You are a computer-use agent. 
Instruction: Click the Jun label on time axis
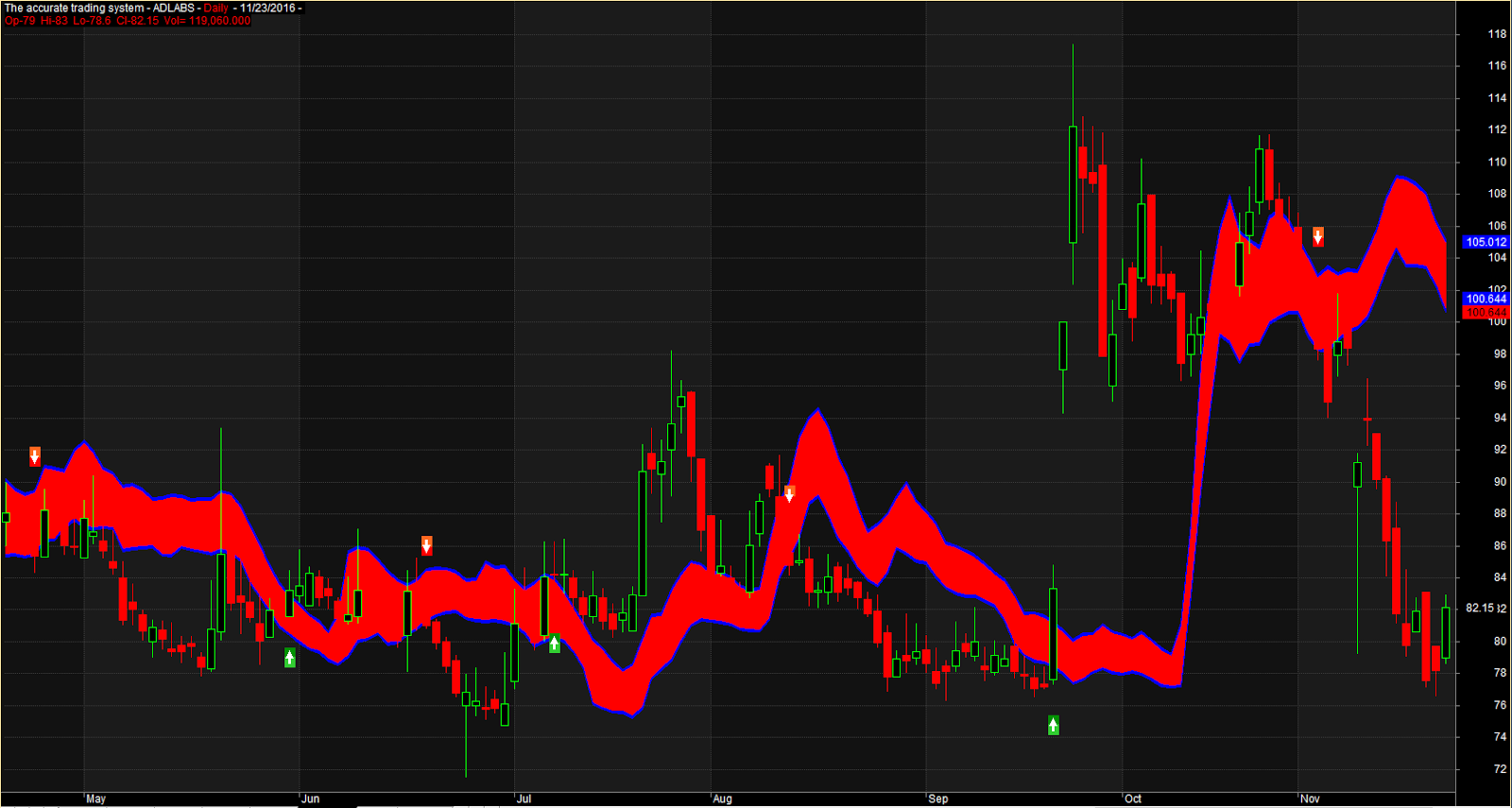(311, 799)
